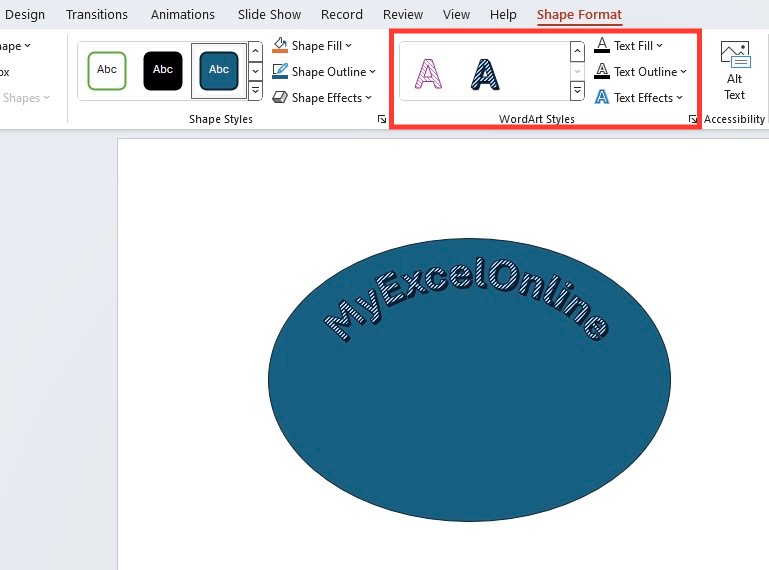This screenshot has width=769, height=570.
Task: Click the MyExcelOnline curved text
Action: point(466,299)
